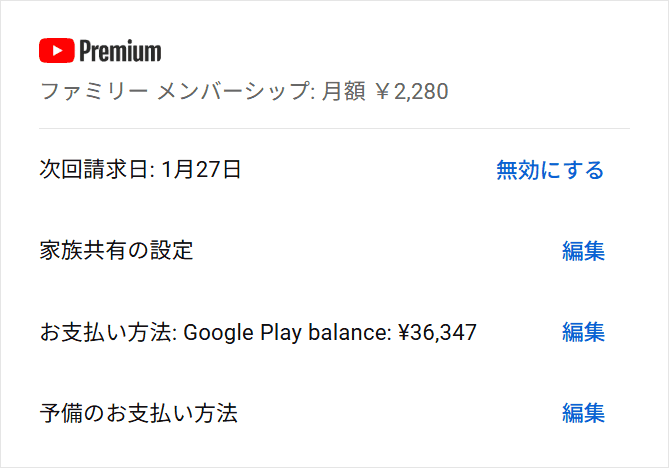Click 無効にする to deactivate the membership
Viewport: 669px width, 468px height.
click(x=550, y=170)
